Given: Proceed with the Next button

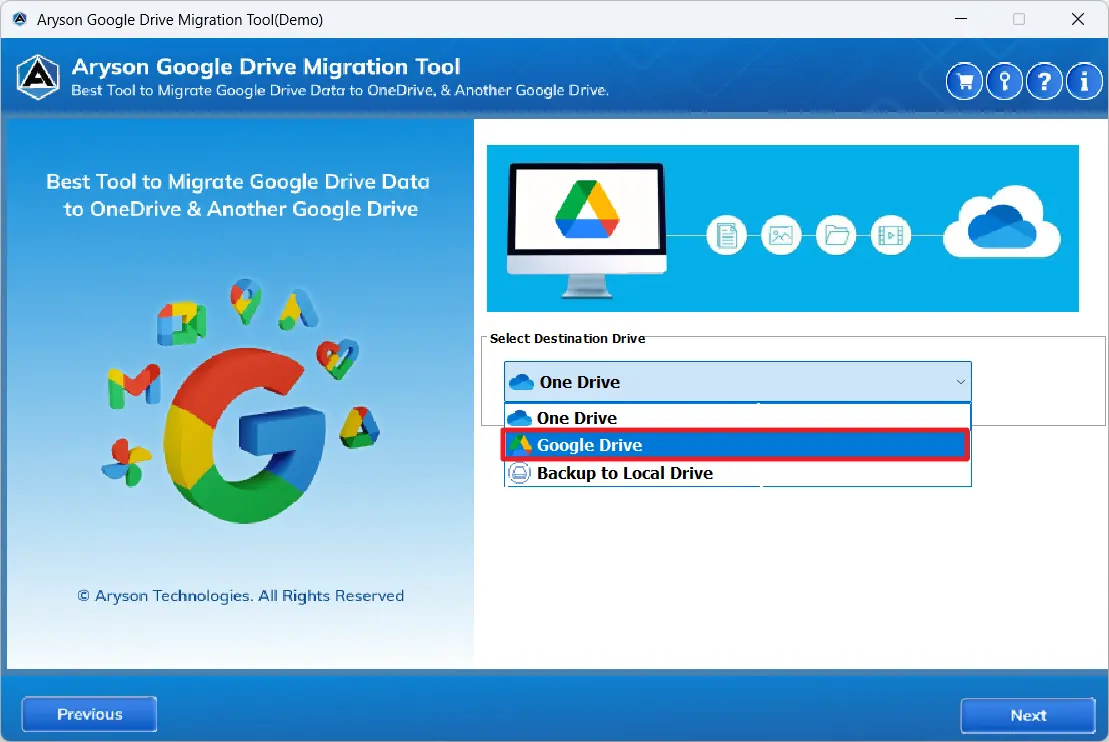Looking at the screenshot, I should point(1027,715).
